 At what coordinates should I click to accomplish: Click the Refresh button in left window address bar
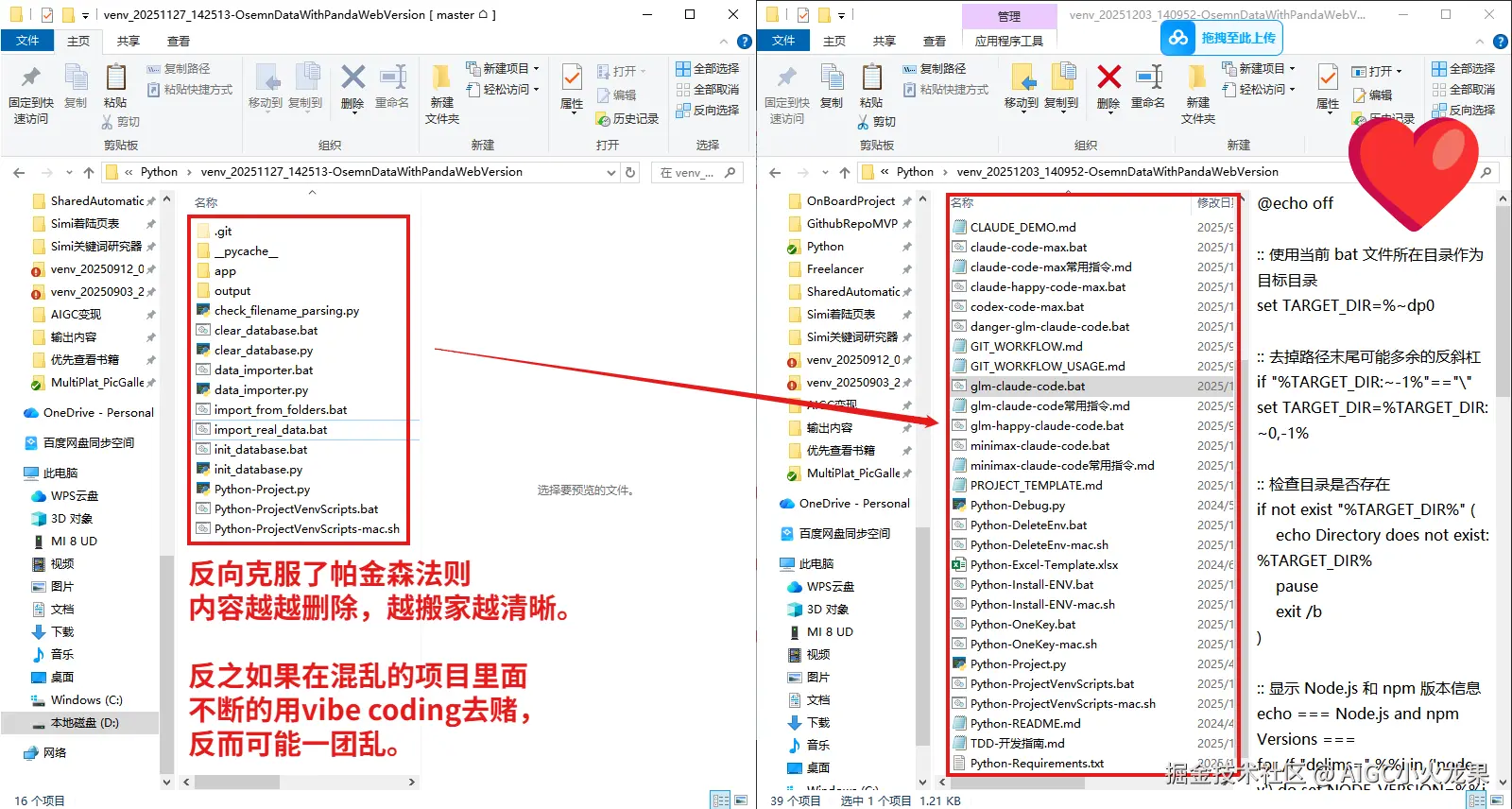630,172
